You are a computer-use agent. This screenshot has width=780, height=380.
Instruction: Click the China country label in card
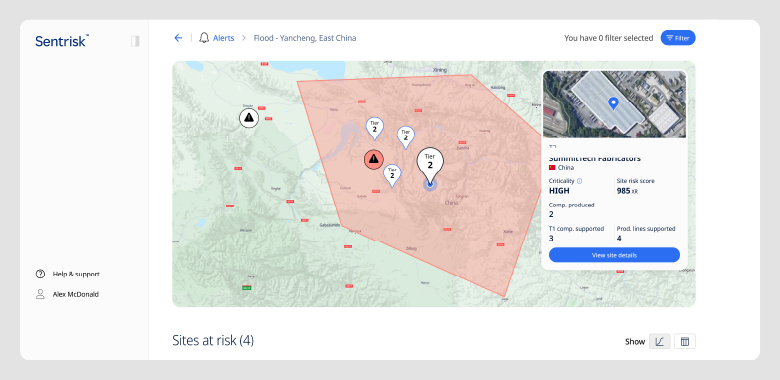566,168
